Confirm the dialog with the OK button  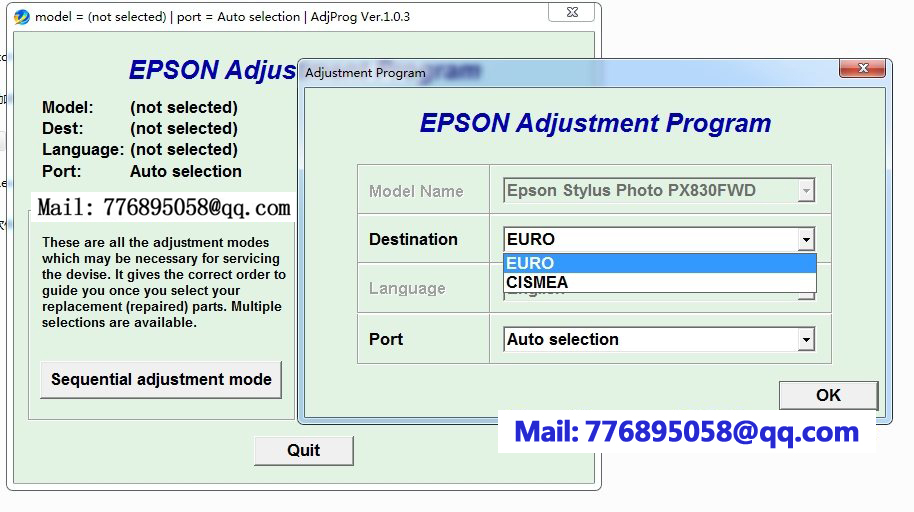click(828, 395)
